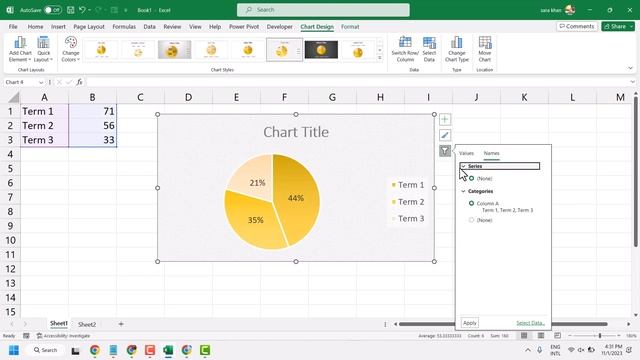Click the Apply button
This screenshot has width=640, height=360.
470,323
